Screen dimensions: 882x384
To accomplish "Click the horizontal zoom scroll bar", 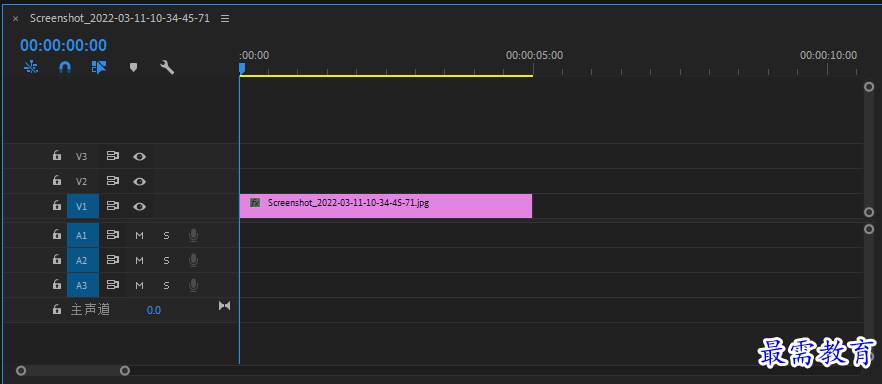I will [x=73, y=371].
